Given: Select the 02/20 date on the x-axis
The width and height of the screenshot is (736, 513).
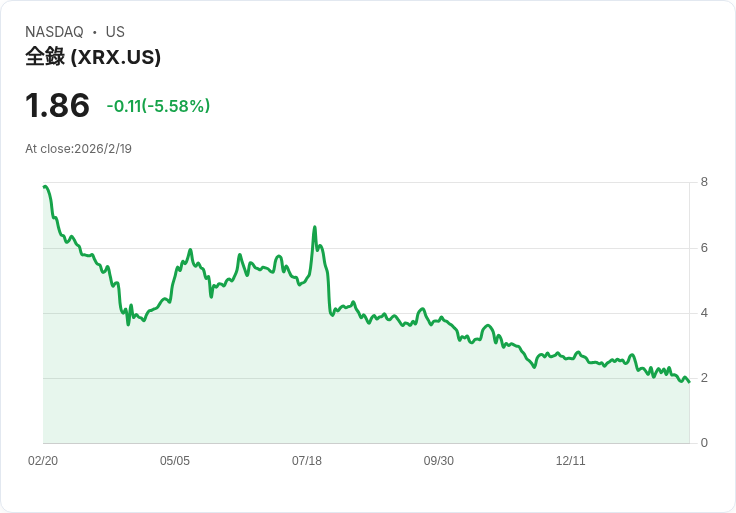Looking at the screenshot, I should tap(43, 461).
